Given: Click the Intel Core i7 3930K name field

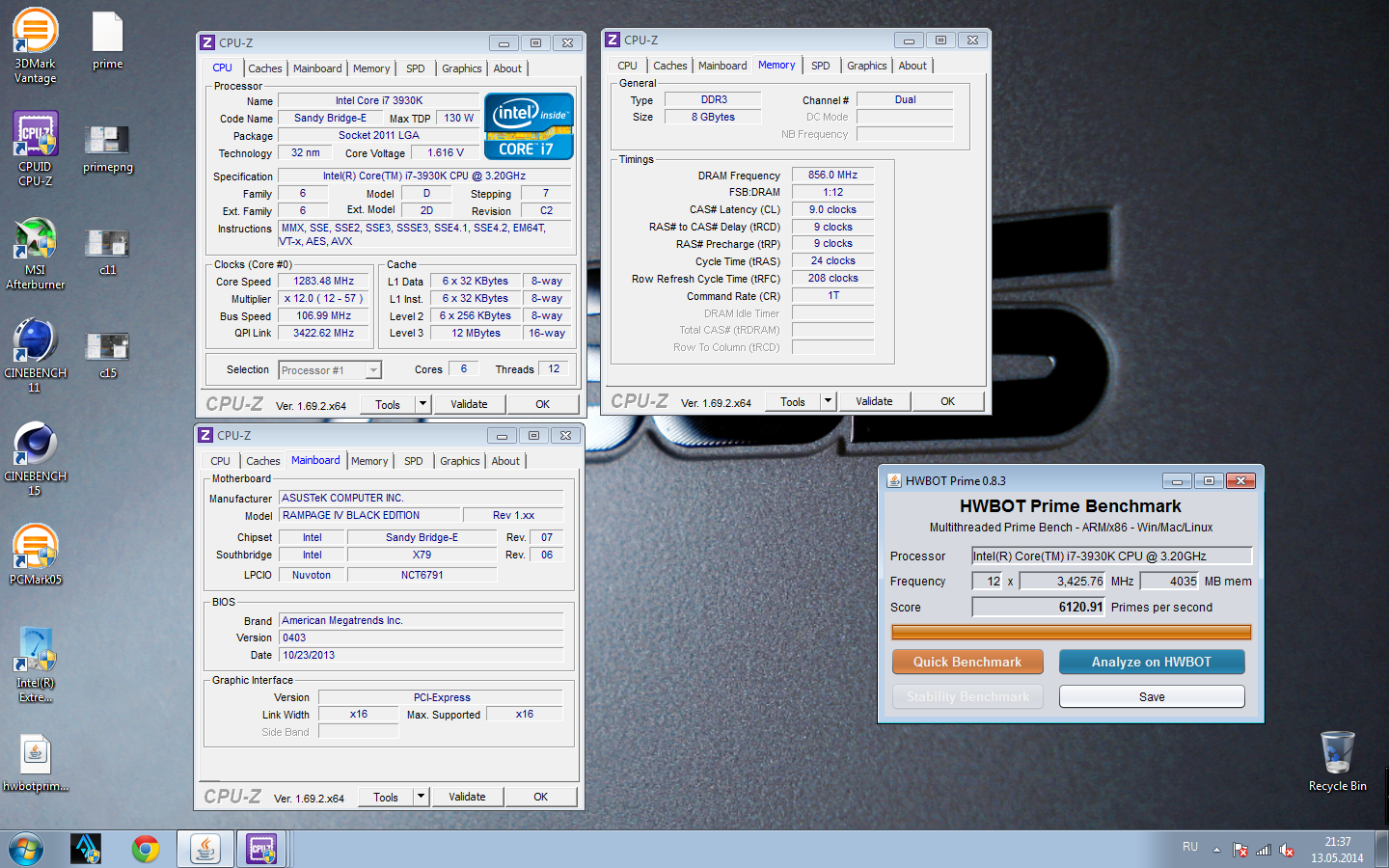Looking at the screenshot, I should coord(379,100).
